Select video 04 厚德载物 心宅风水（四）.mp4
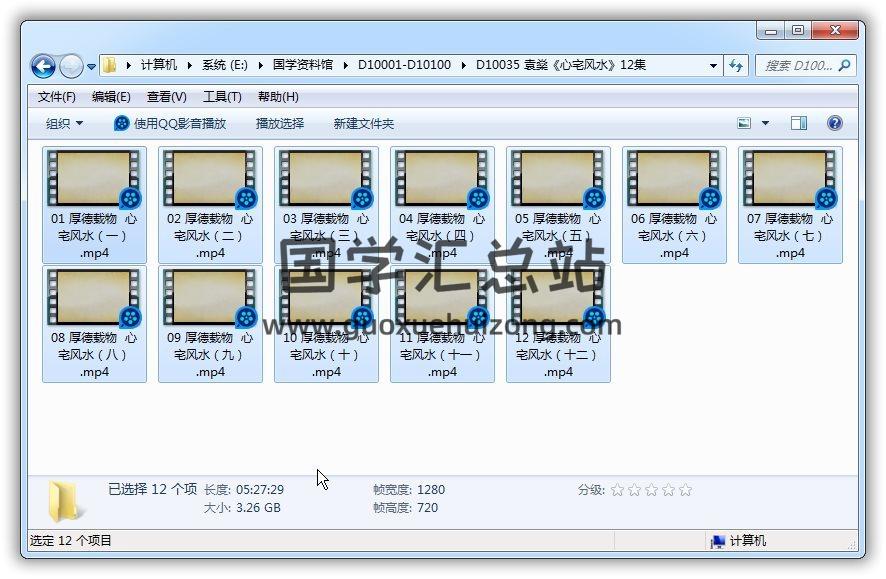886x579 pixels. 442,204
